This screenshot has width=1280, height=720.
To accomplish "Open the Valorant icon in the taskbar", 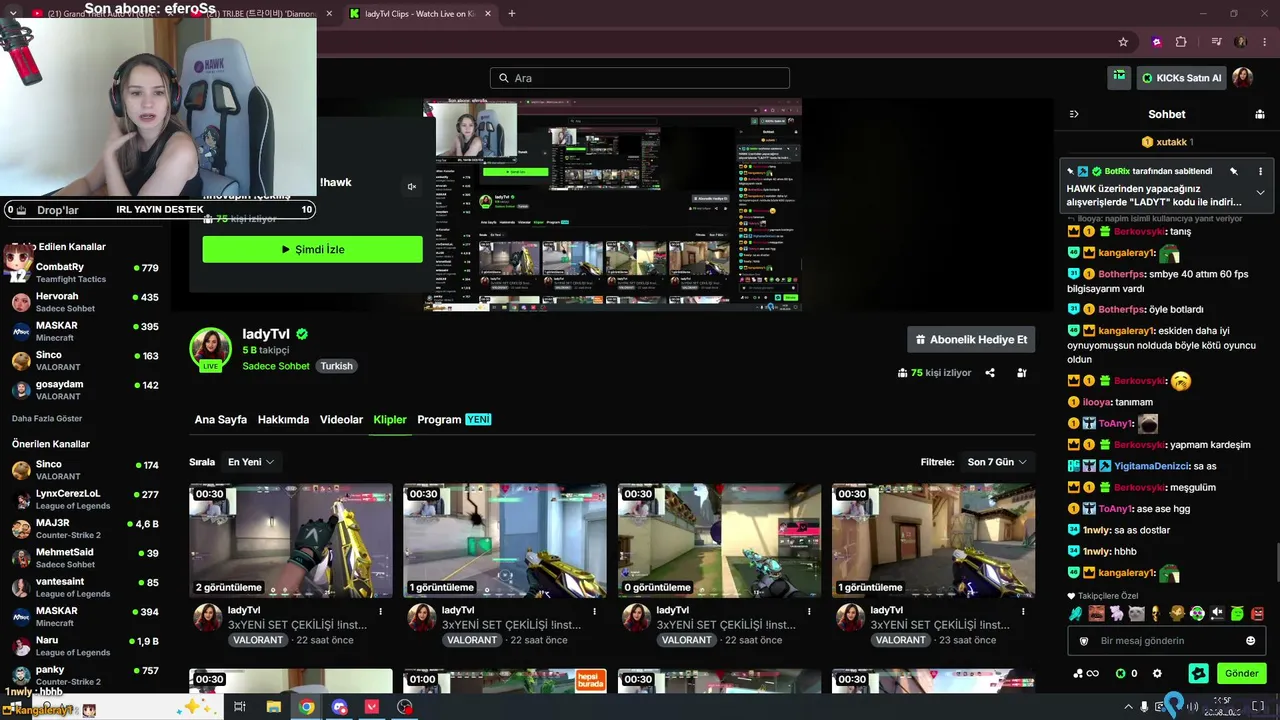I will pyautogui.click(x=372, y=707).
